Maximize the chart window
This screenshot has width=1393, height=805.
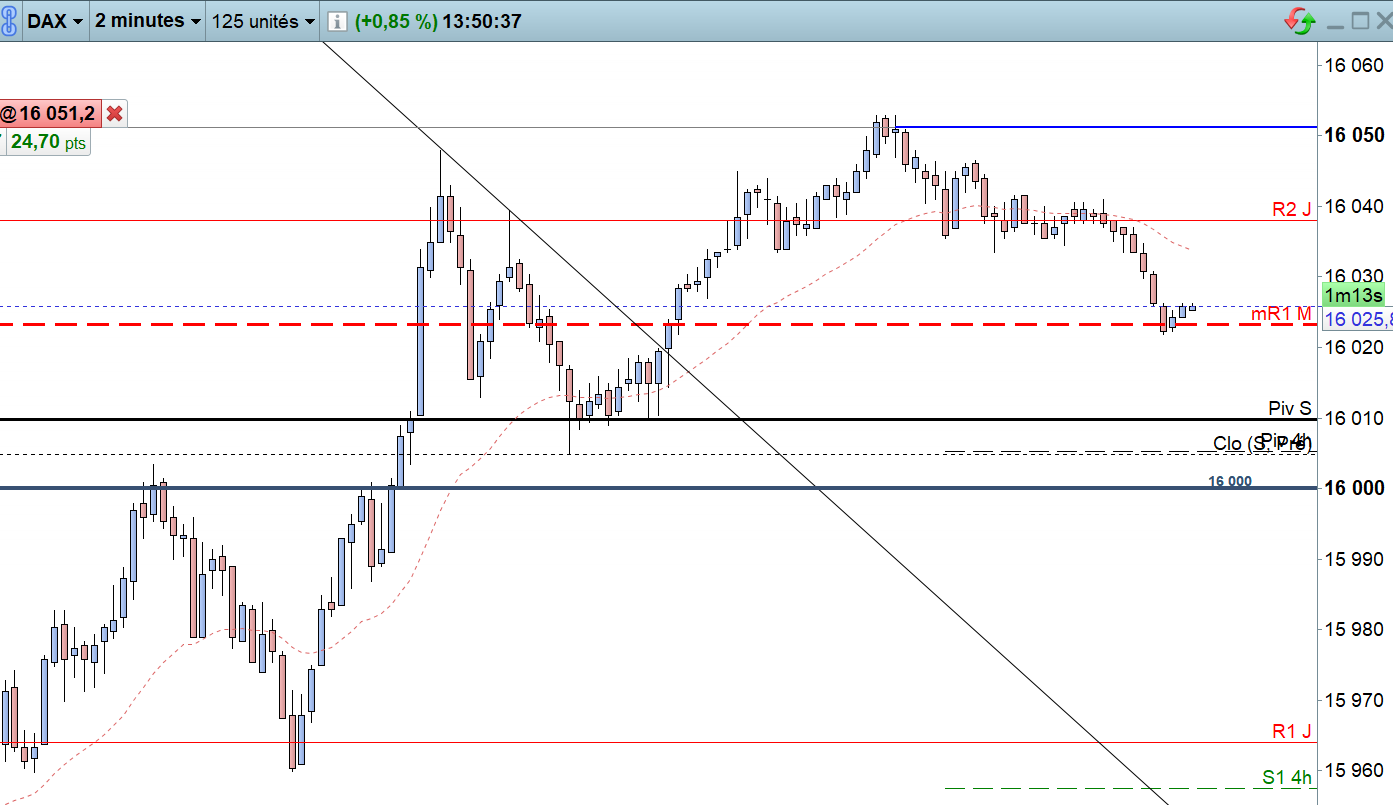tap(1359, 21)
